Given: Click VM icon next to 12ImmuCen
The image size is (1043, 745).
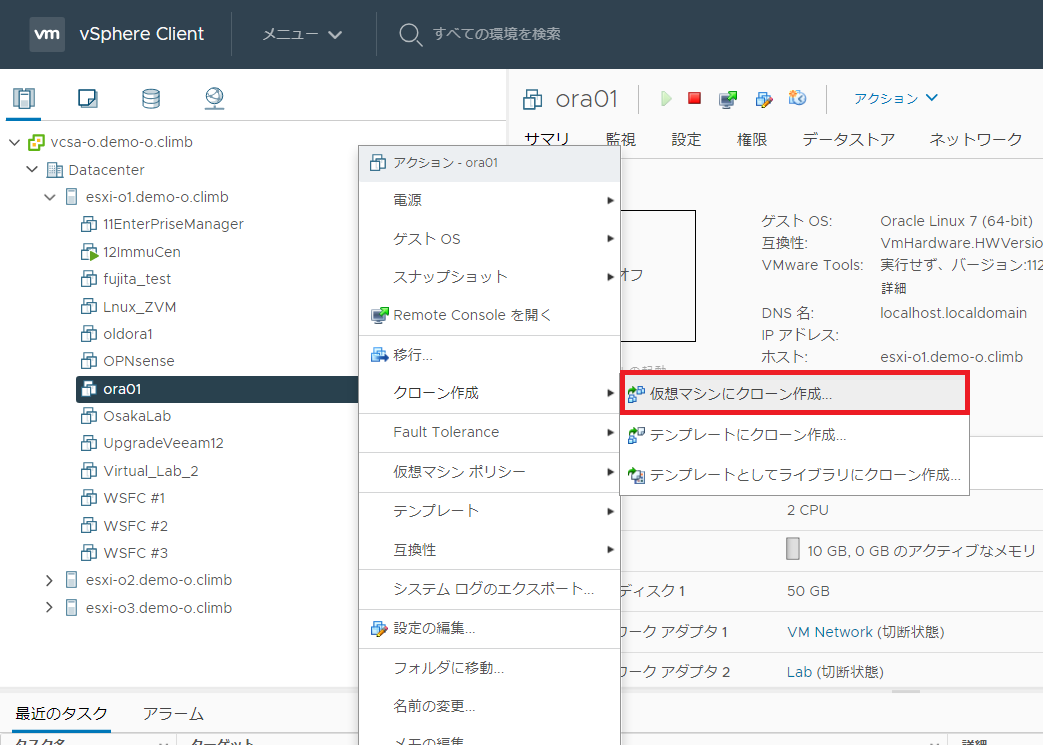Looking at the screenshot, I should coord(89,252).
